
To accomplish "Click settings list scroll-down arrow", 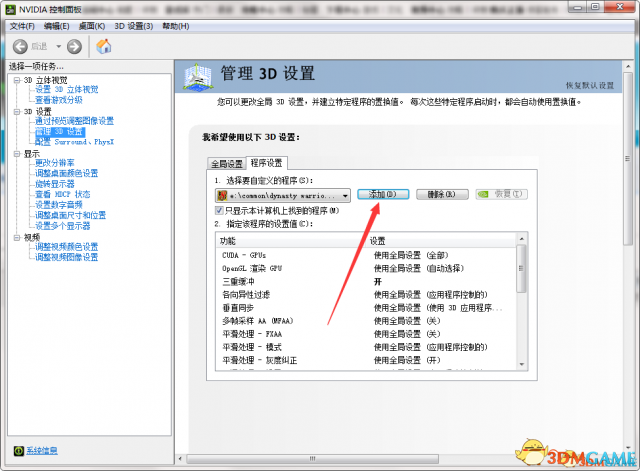I will 521,364.
